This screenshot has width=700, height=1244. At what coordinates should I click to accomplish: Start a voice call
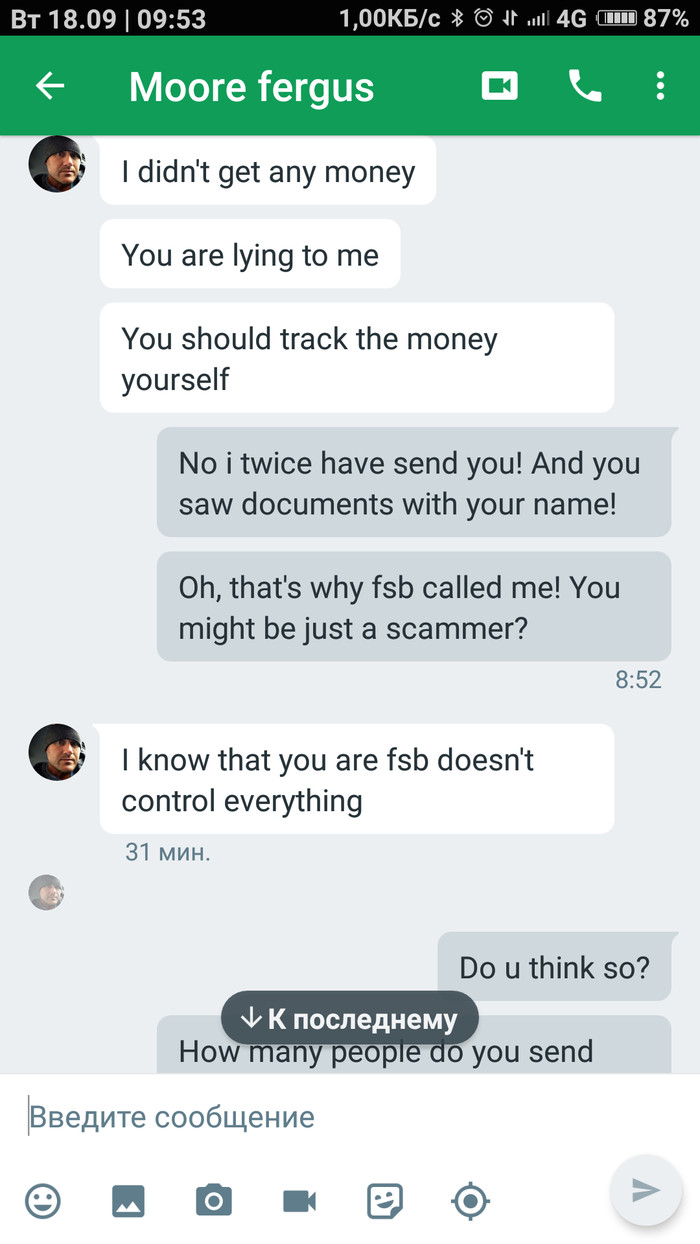tap(585, 87)
